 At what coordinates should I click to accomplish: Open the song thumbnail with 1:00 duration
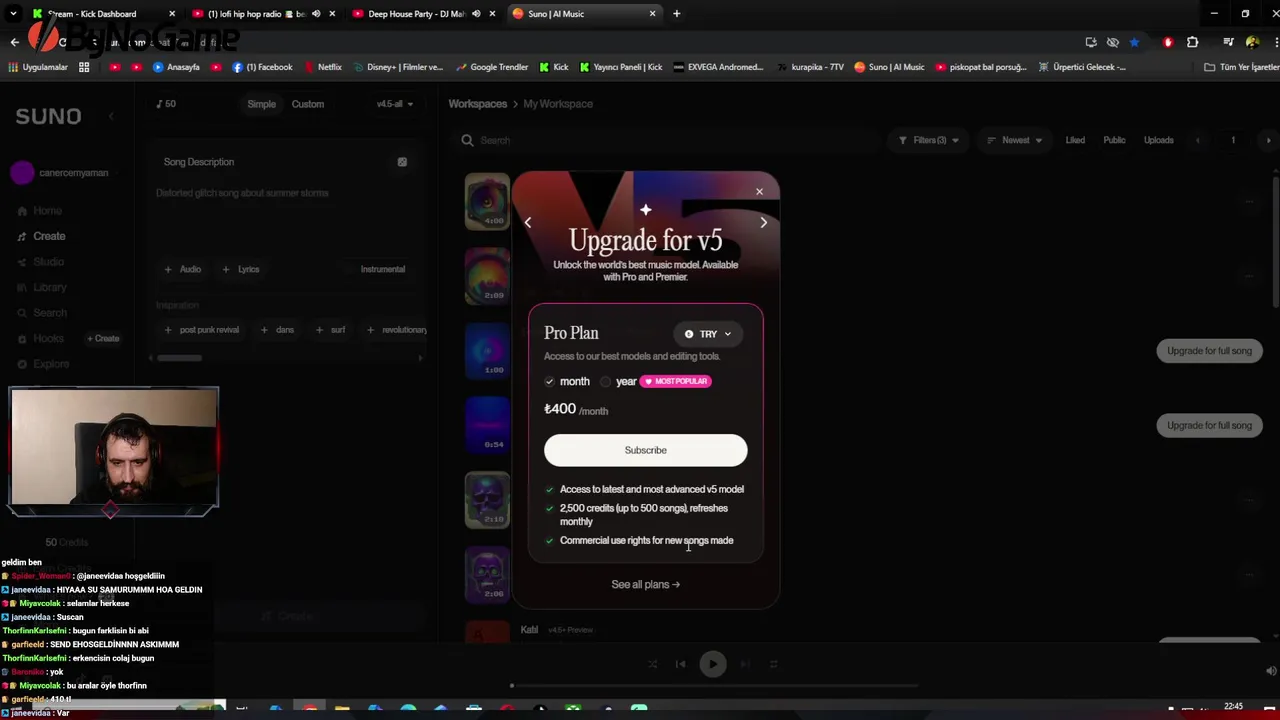click(x=487, y=351)
